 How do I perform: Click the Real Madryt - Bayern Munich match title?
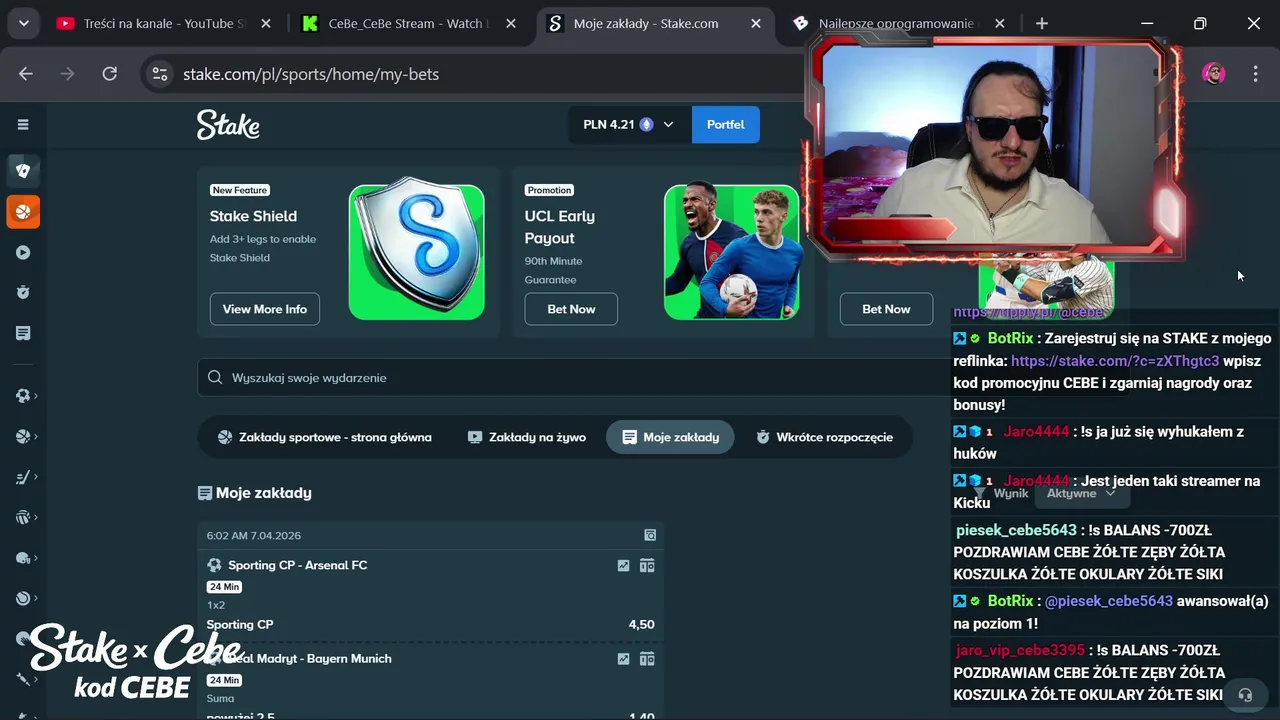pyautogui.click(x=309, y=659)
